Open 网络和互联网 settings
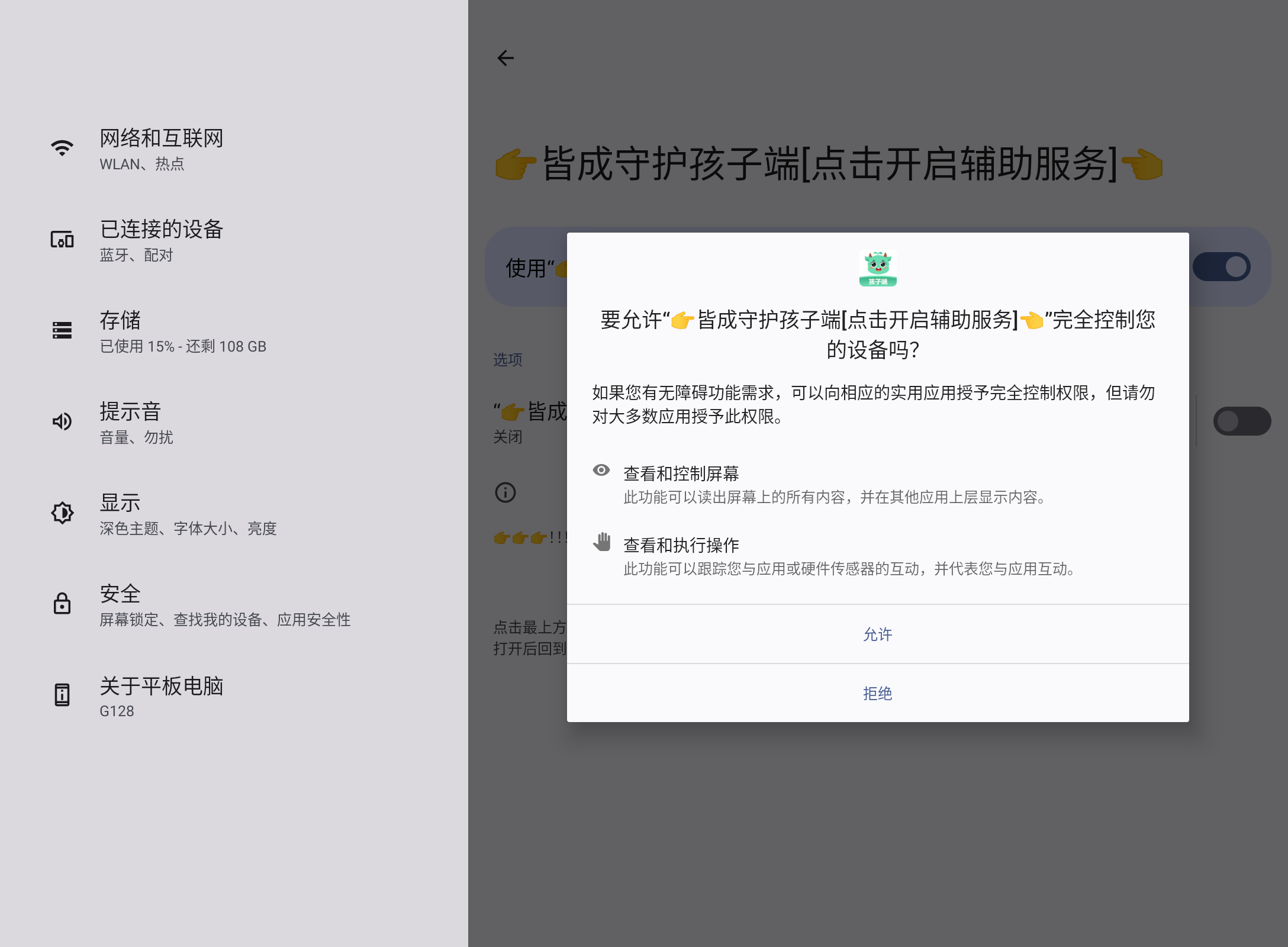 pos(234,149)
